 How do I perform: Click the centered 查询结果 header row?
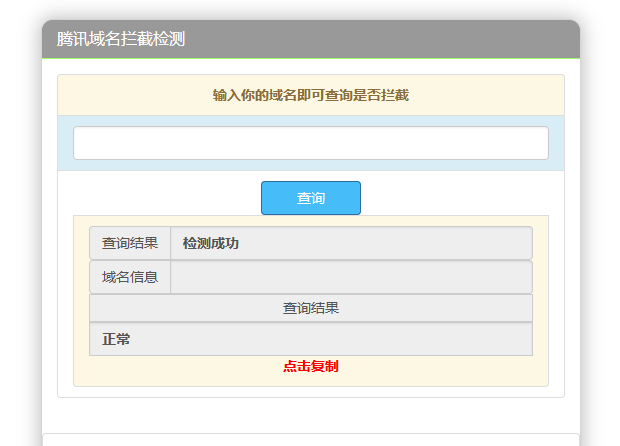pyautogui.click(x=311, y=308)
